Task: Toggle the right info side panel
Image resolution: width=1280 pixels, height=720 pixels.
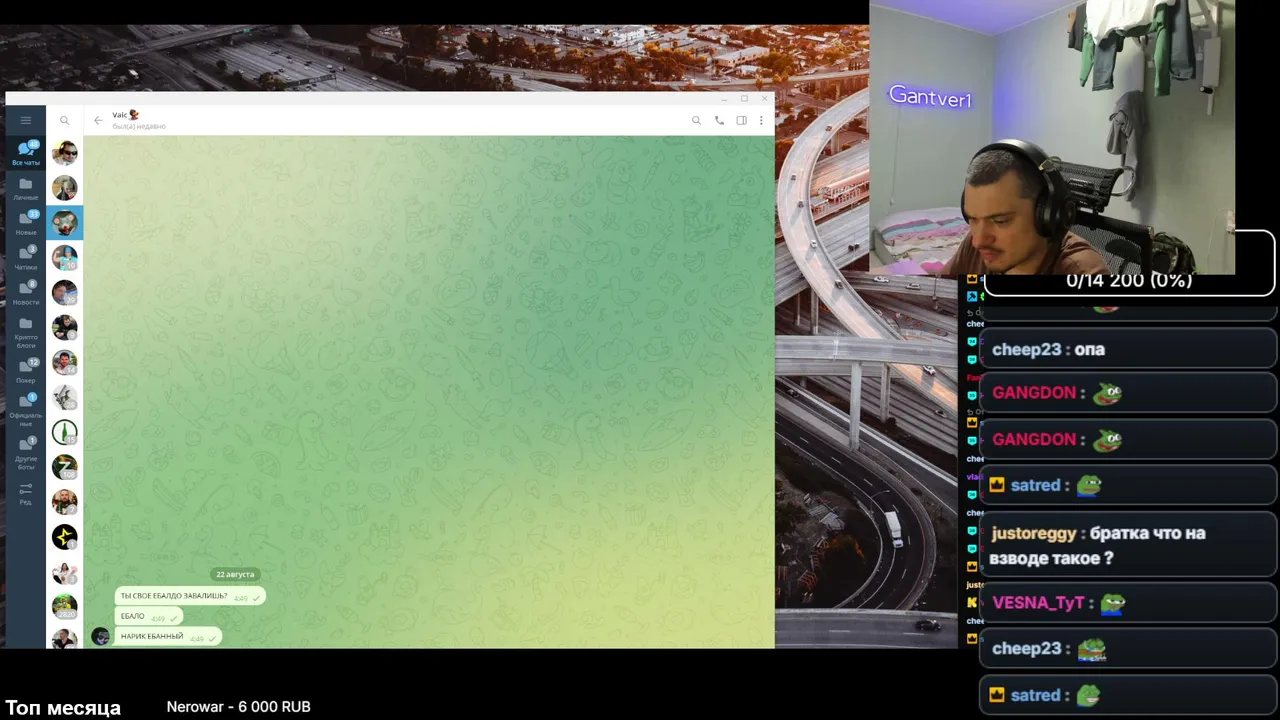Action: point(741,120)
